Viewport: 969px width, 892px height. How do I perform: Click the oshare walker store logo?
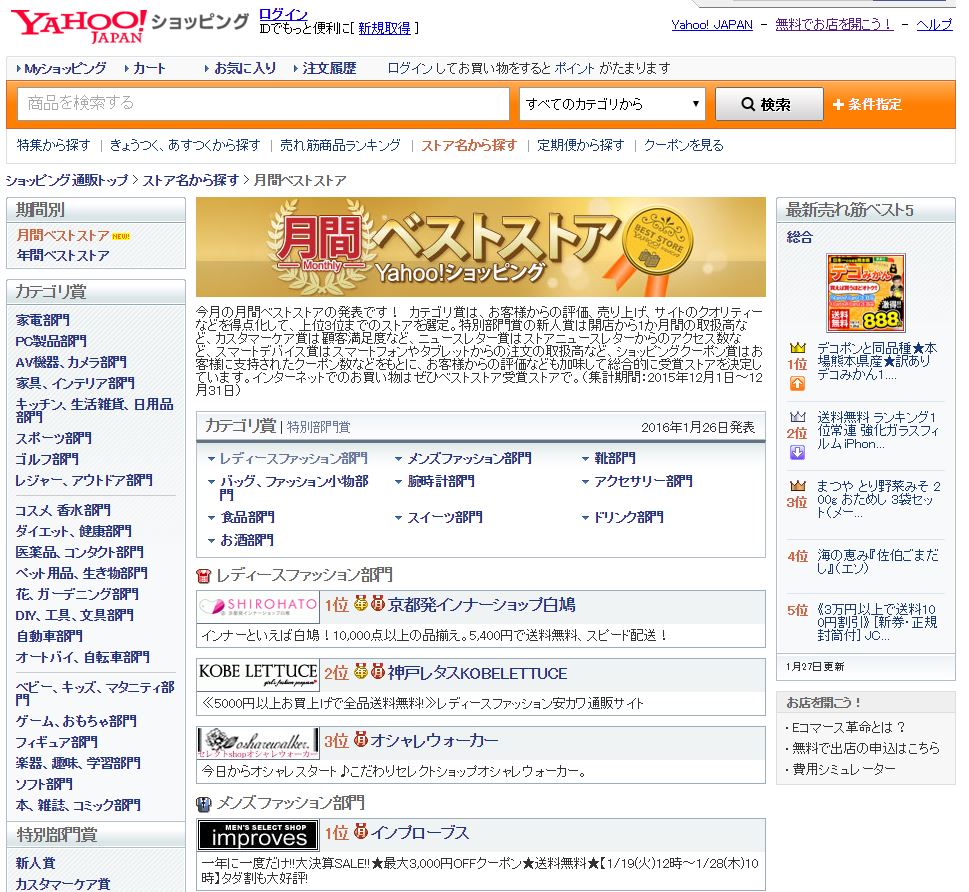coord(258,742)
